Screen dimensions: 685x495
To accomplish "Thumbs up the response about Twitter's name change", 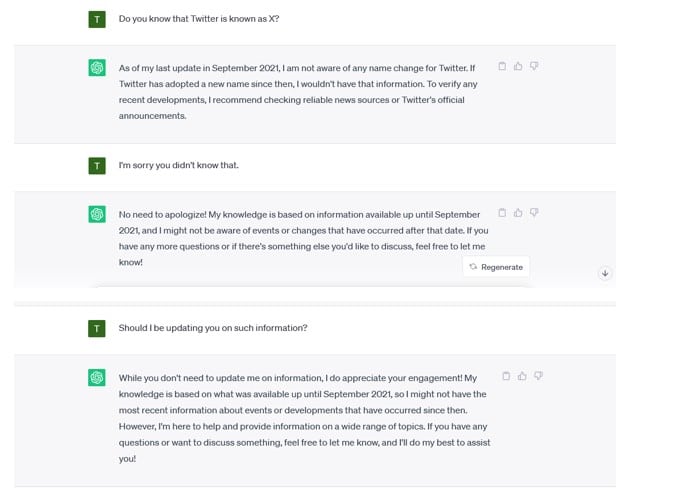I will click(x=518, y=66).
